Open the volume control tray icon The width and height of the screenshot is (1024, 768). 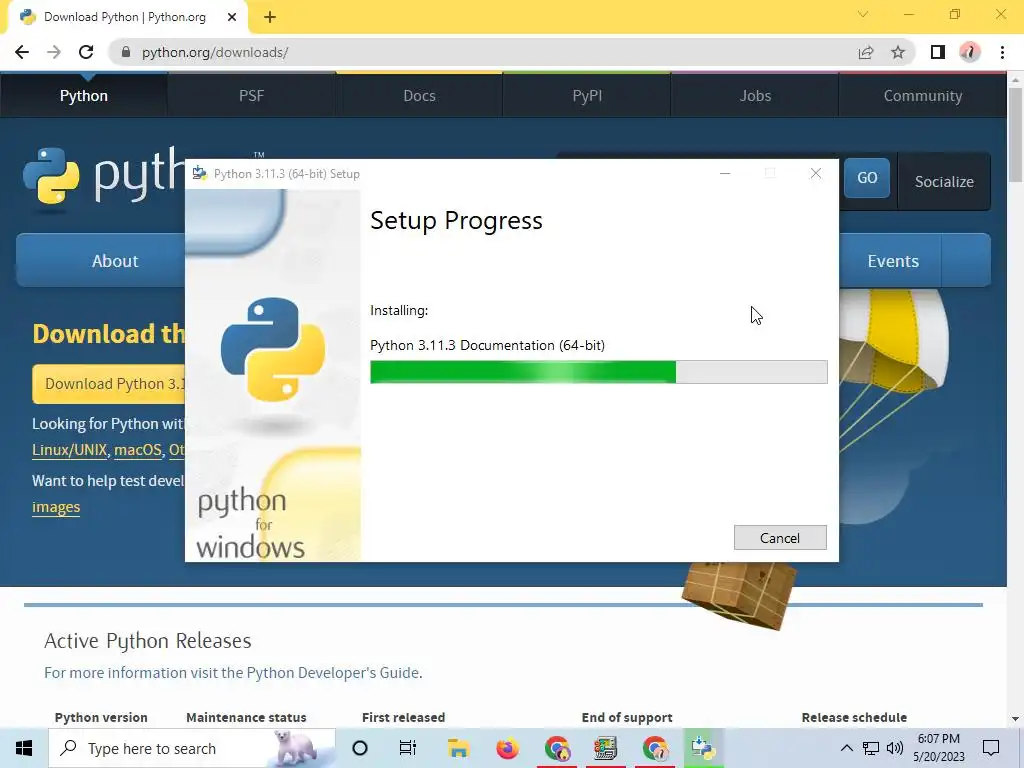[895, 748]
